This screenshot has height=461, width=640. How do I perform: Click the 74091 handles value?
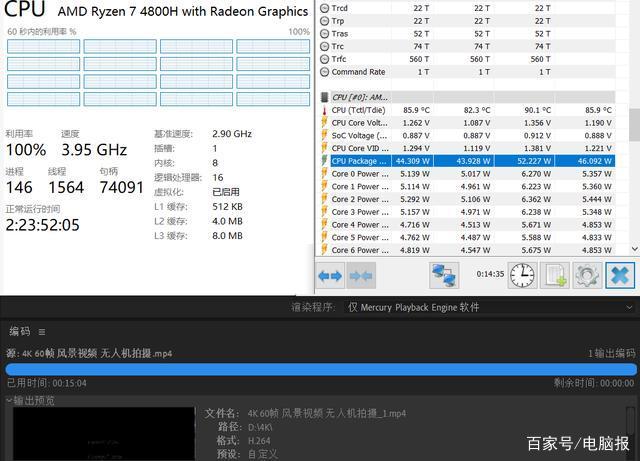tap(122, 187)
